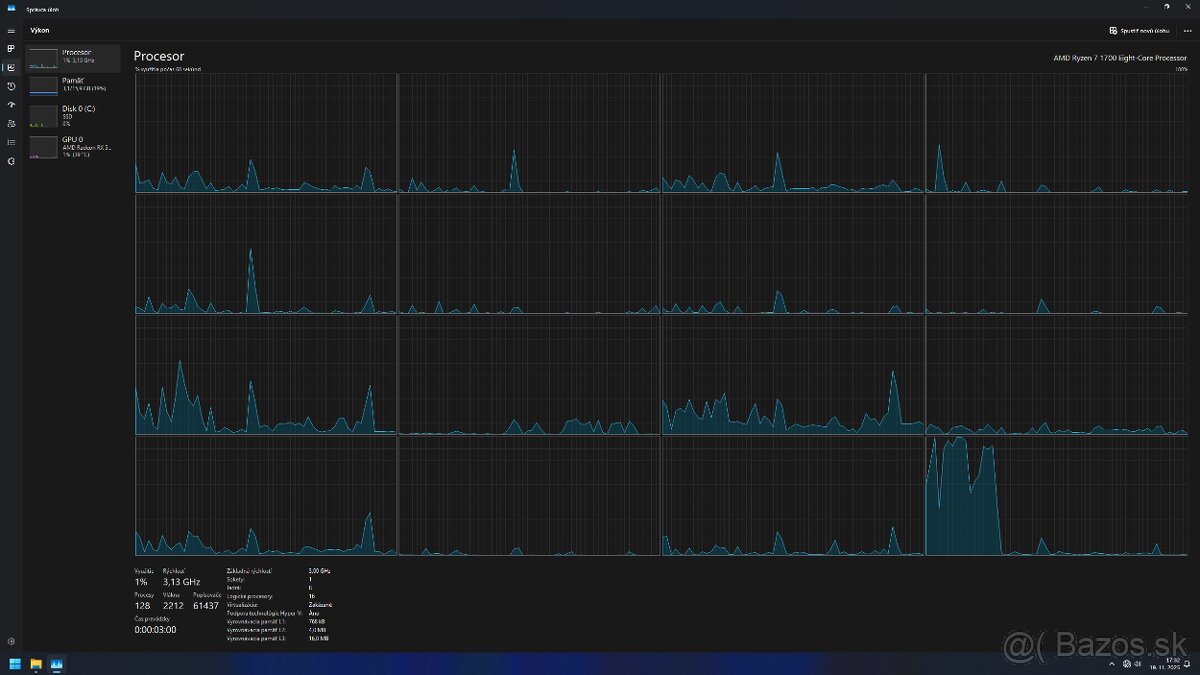Select the Pamäť memory performance item
1200x675 pixels.
point(73,85)
